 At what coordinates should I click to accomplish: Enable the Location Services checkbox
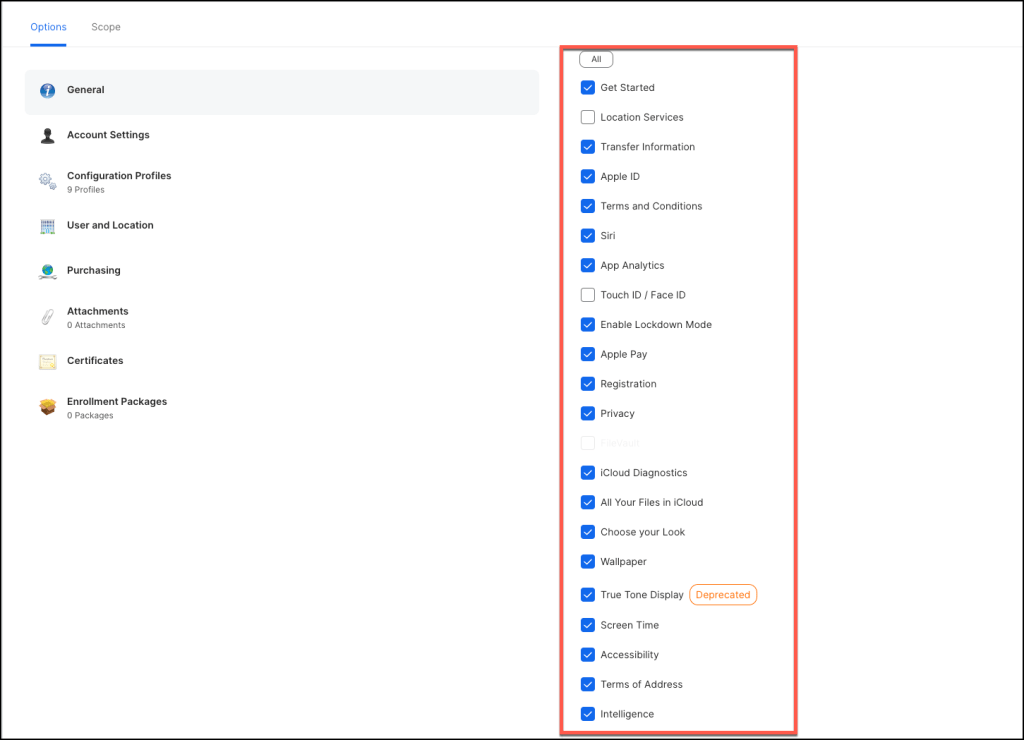(x=588, y=117)
